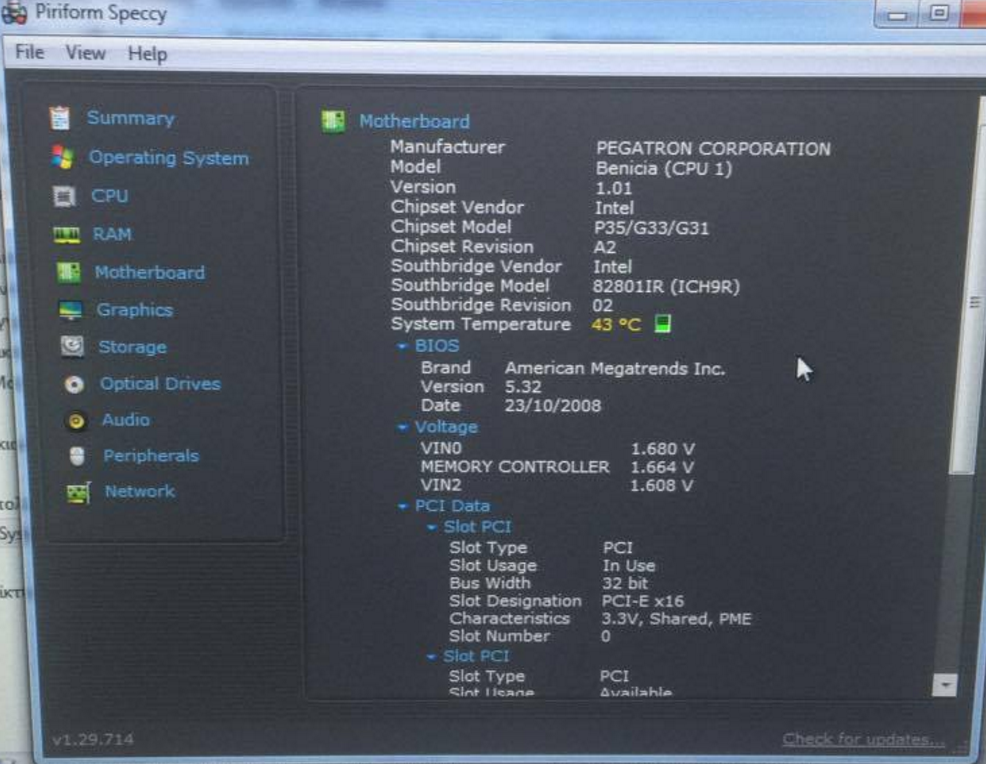Click the Motherboard heading in main panel
Screen dimensions: 986x764
point(414,121)
